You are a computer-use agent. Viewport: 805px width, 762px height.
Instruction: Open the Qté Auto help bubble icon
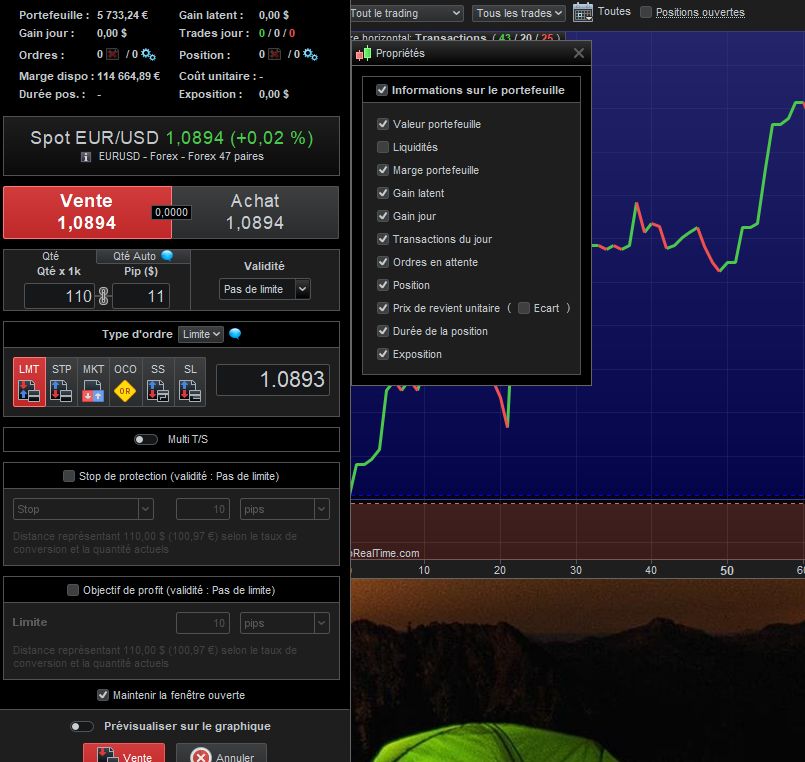(x=167, y=255)
